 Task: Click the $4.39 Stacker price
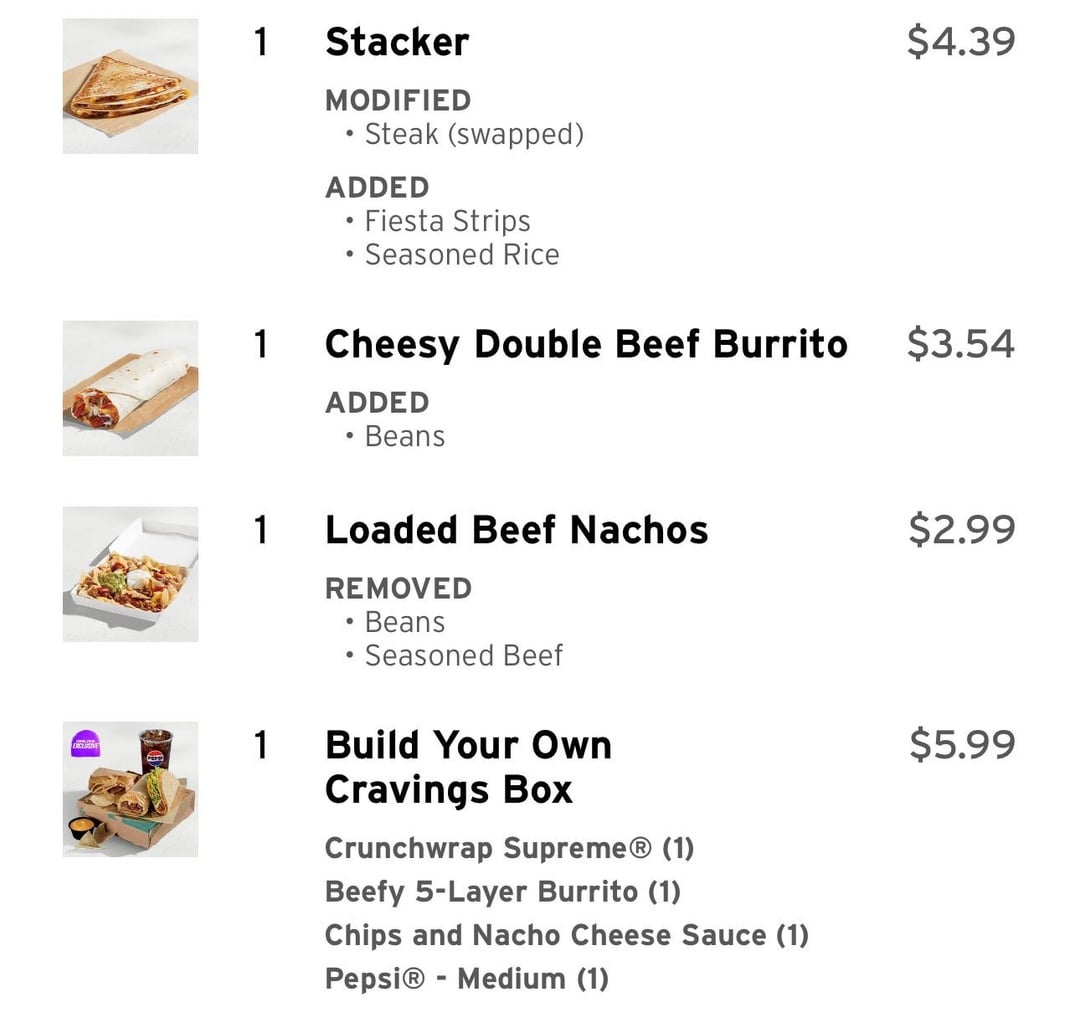tap(960, 42)
